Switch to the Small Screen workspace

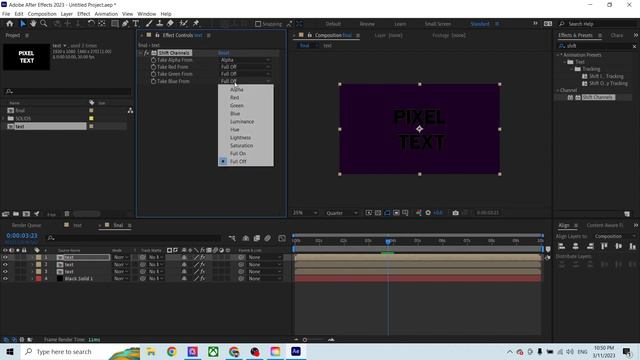pyautogui.click(x=438, y=24)
